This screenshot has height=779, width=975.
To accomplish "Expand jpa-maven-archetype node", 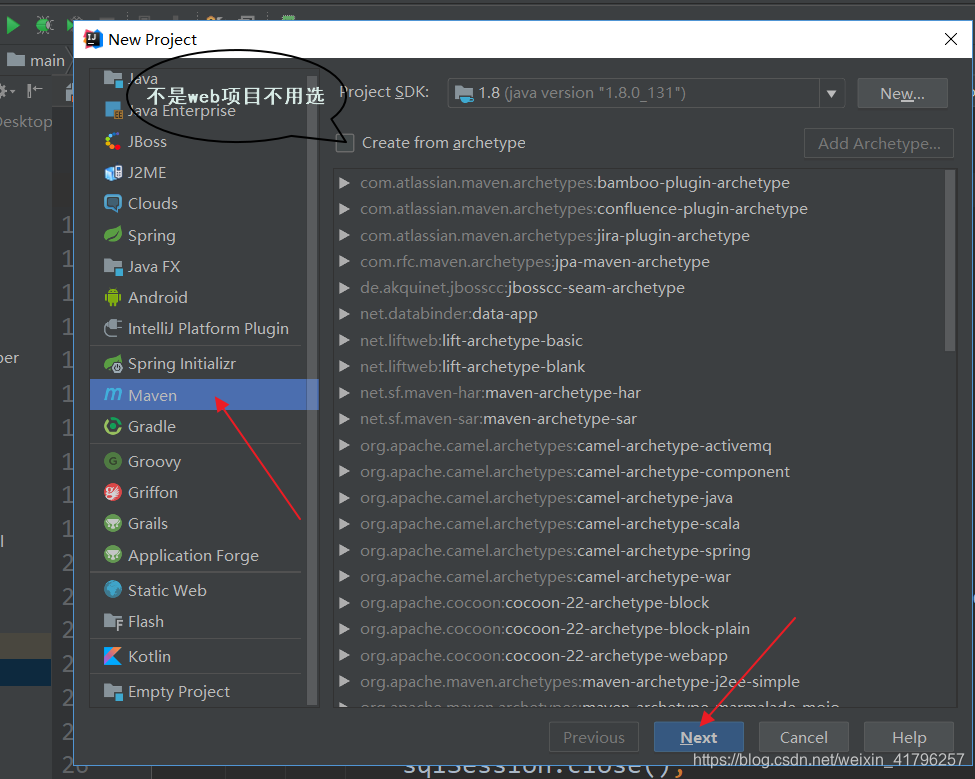I will pyautogui.click(x=344, y=262).
